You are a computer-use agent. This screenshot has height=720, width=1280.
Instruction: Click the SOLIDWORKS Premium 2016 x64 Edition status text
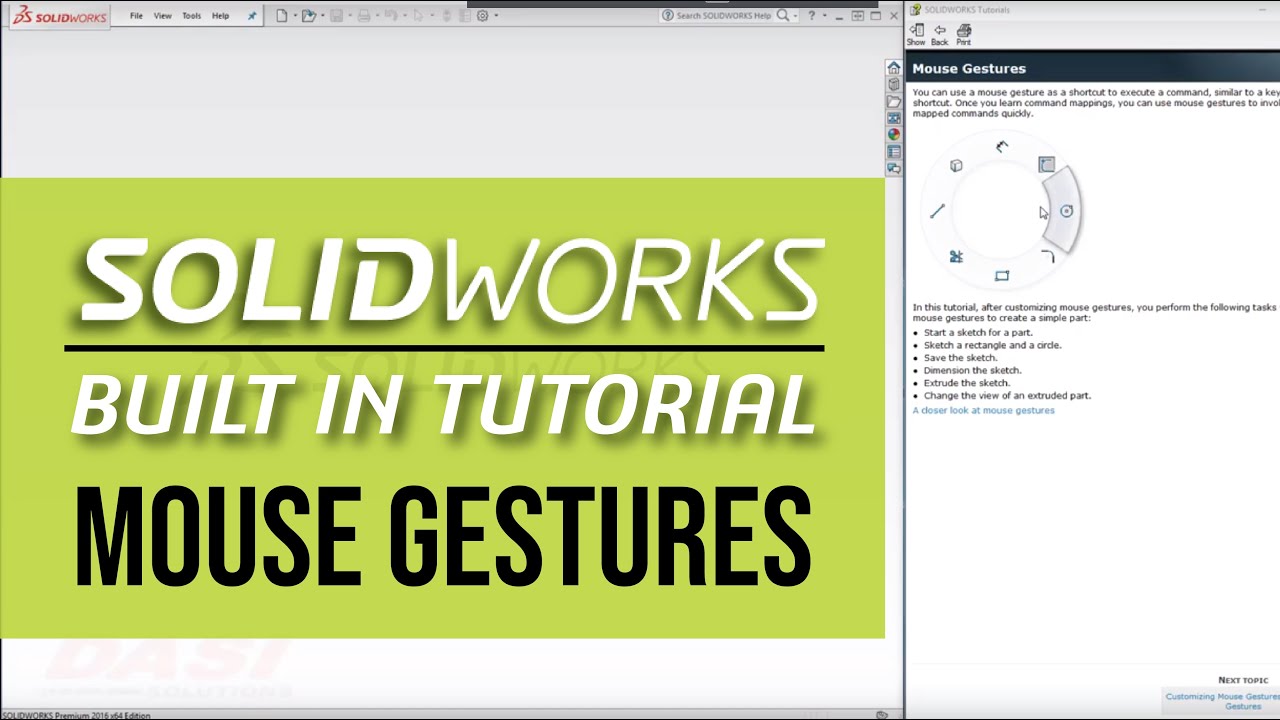pos(76,715)
